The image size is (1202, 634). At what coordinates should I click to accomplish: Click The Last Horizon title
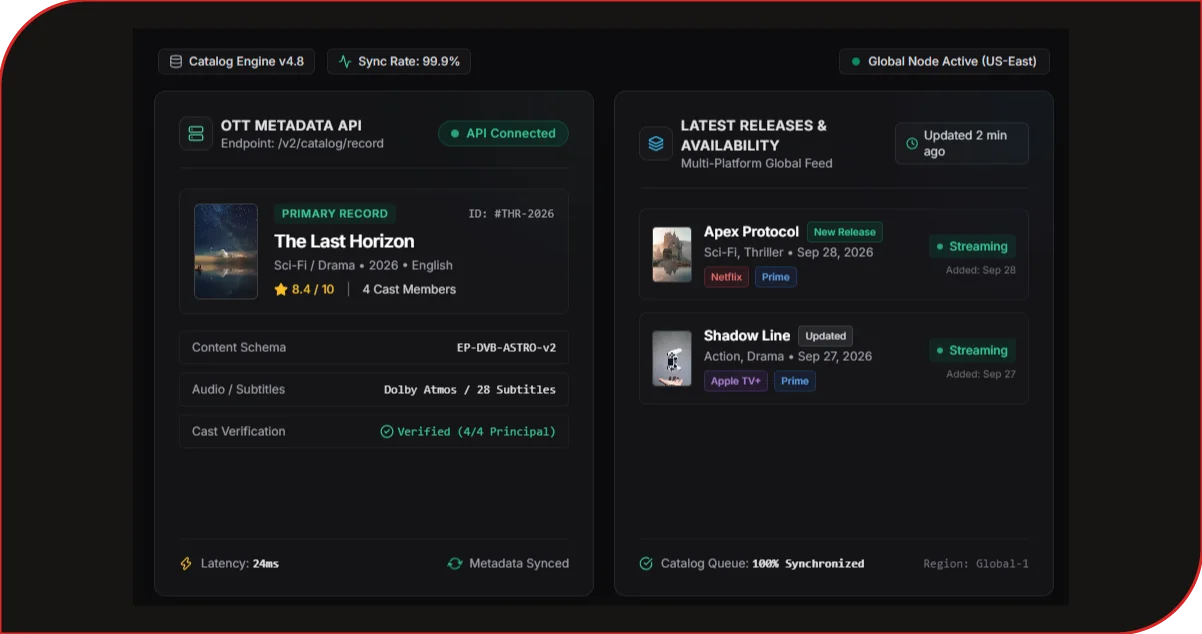tap(344, 241)
